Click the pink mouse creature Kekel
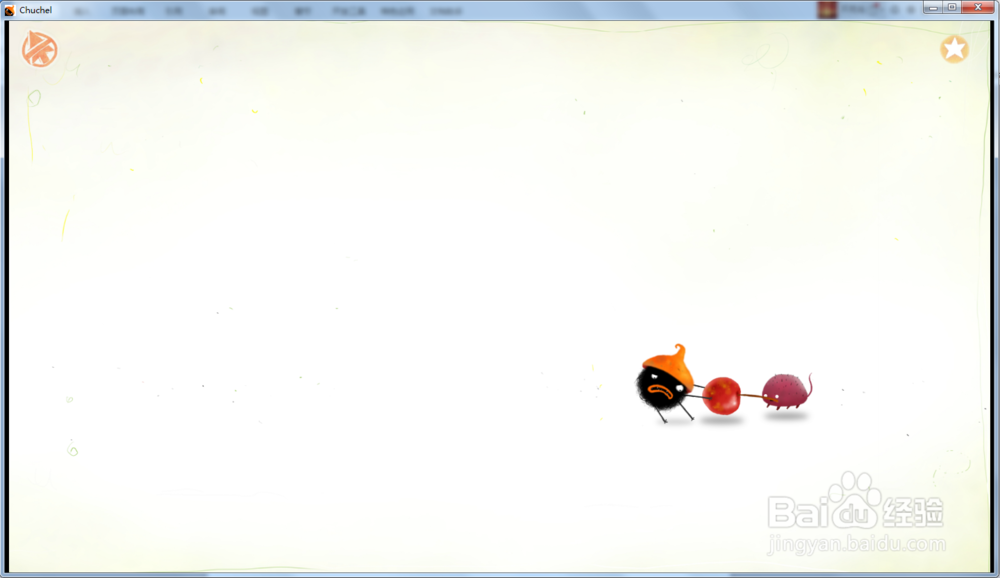Viewport: 1000px width, 578px height. tap(788, 391)
